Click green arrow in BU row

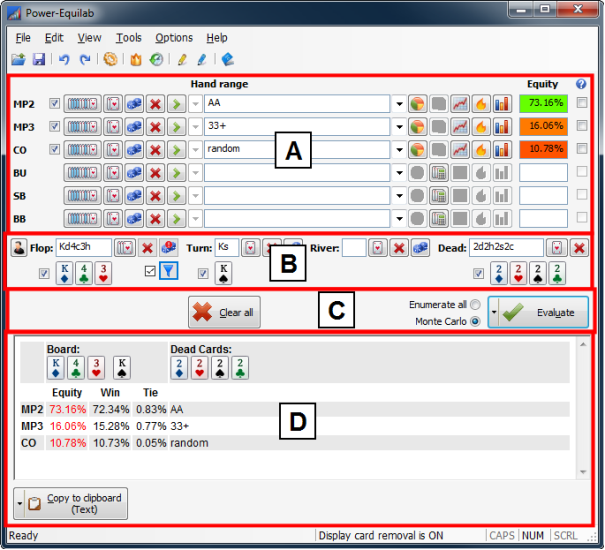176,173
